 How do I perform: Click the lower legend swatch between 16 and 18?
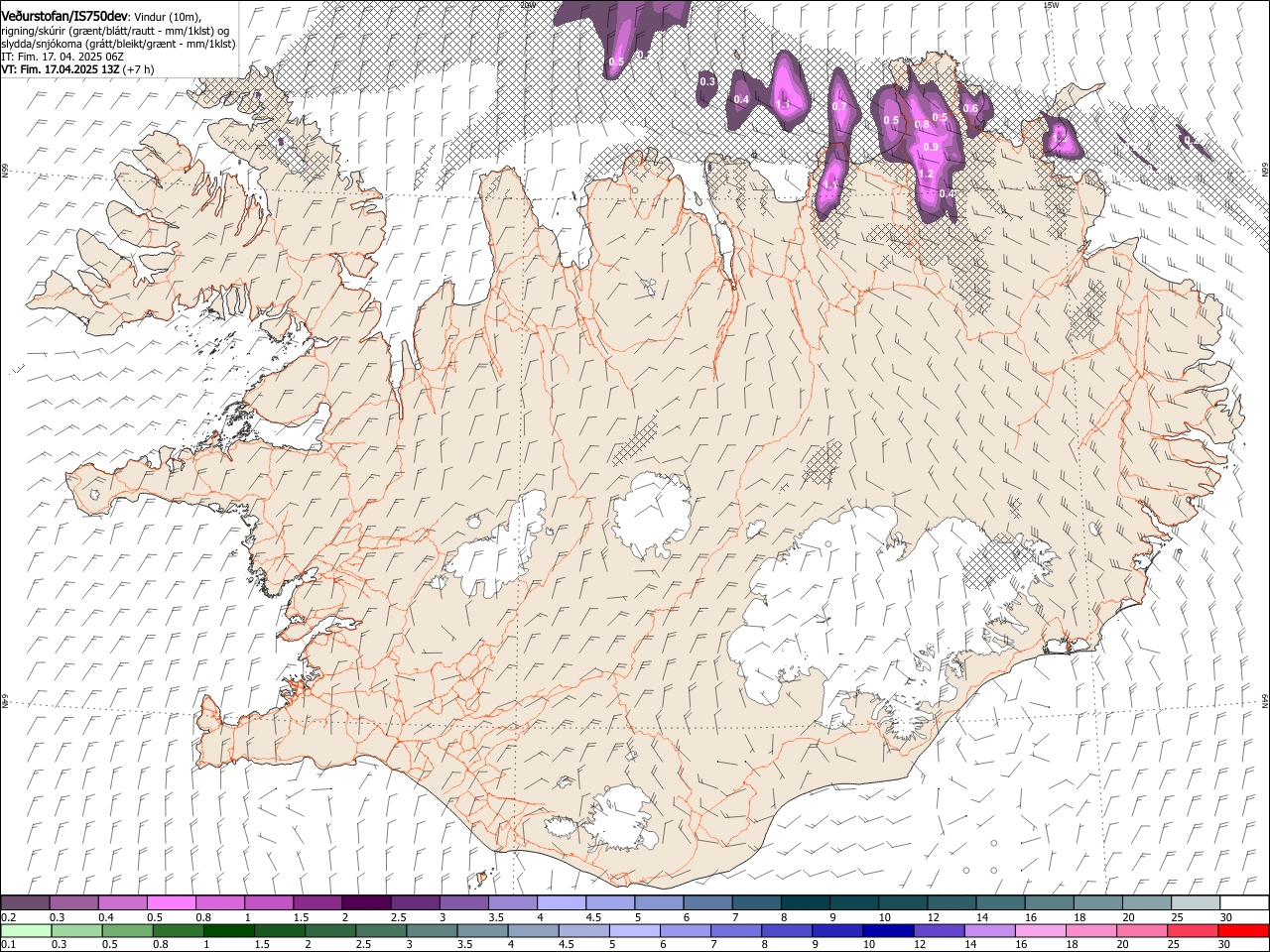coord(1039,931)
